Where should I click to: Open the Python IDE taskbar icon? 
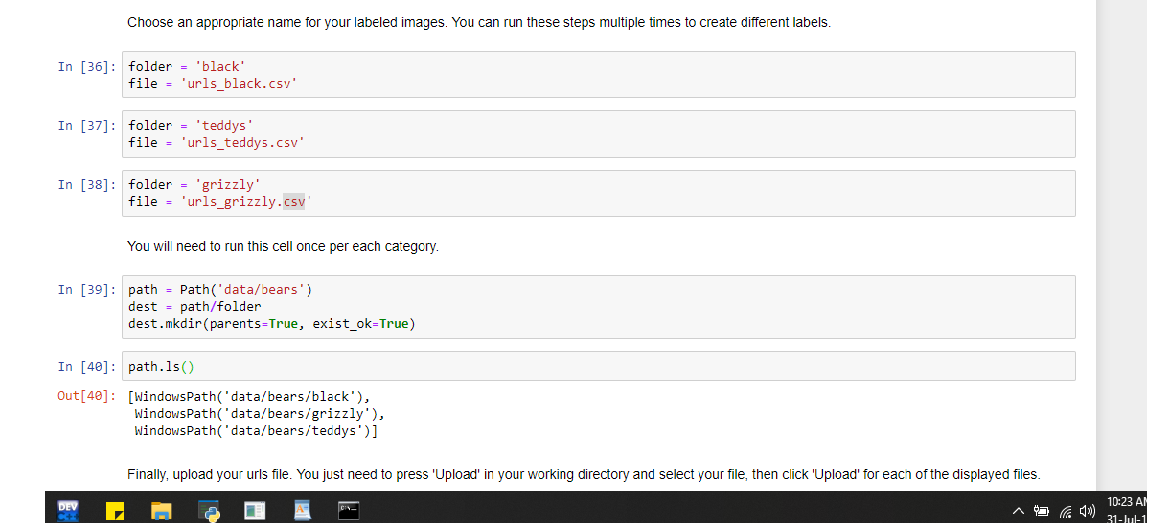(209, 511)
